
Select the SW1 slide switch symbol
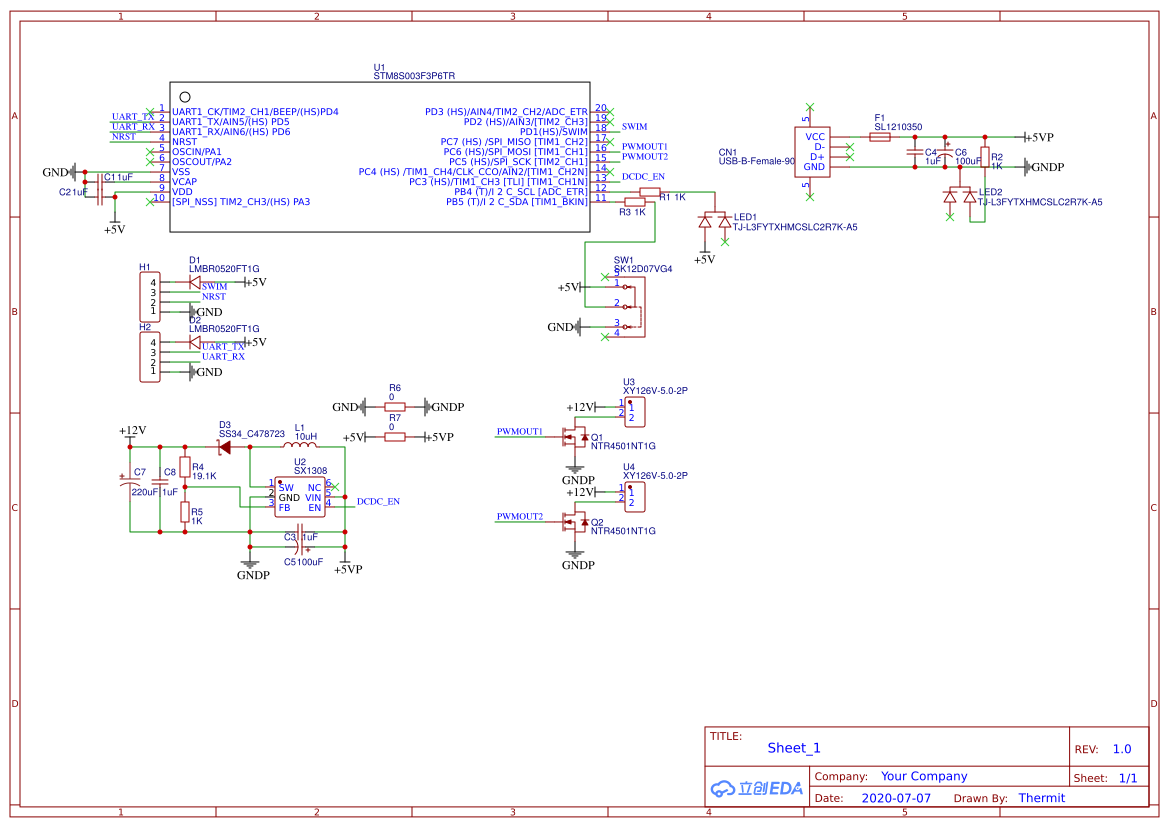630,307
